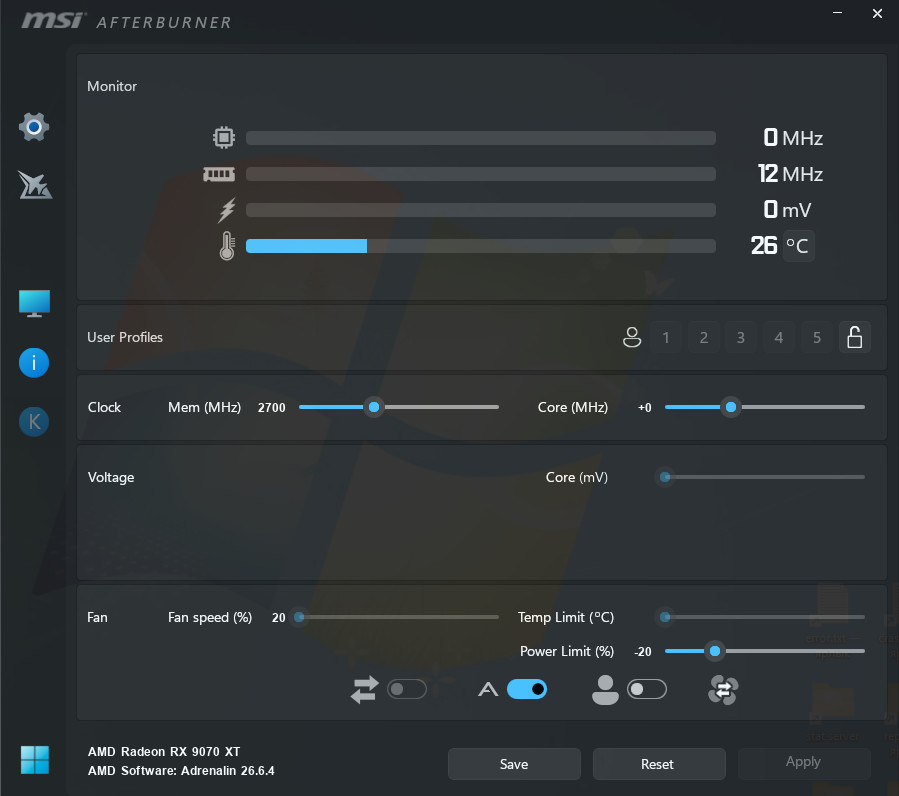Click the Windows startup logo icon
The image size is (899, 796).
click(x=34, y=759)
